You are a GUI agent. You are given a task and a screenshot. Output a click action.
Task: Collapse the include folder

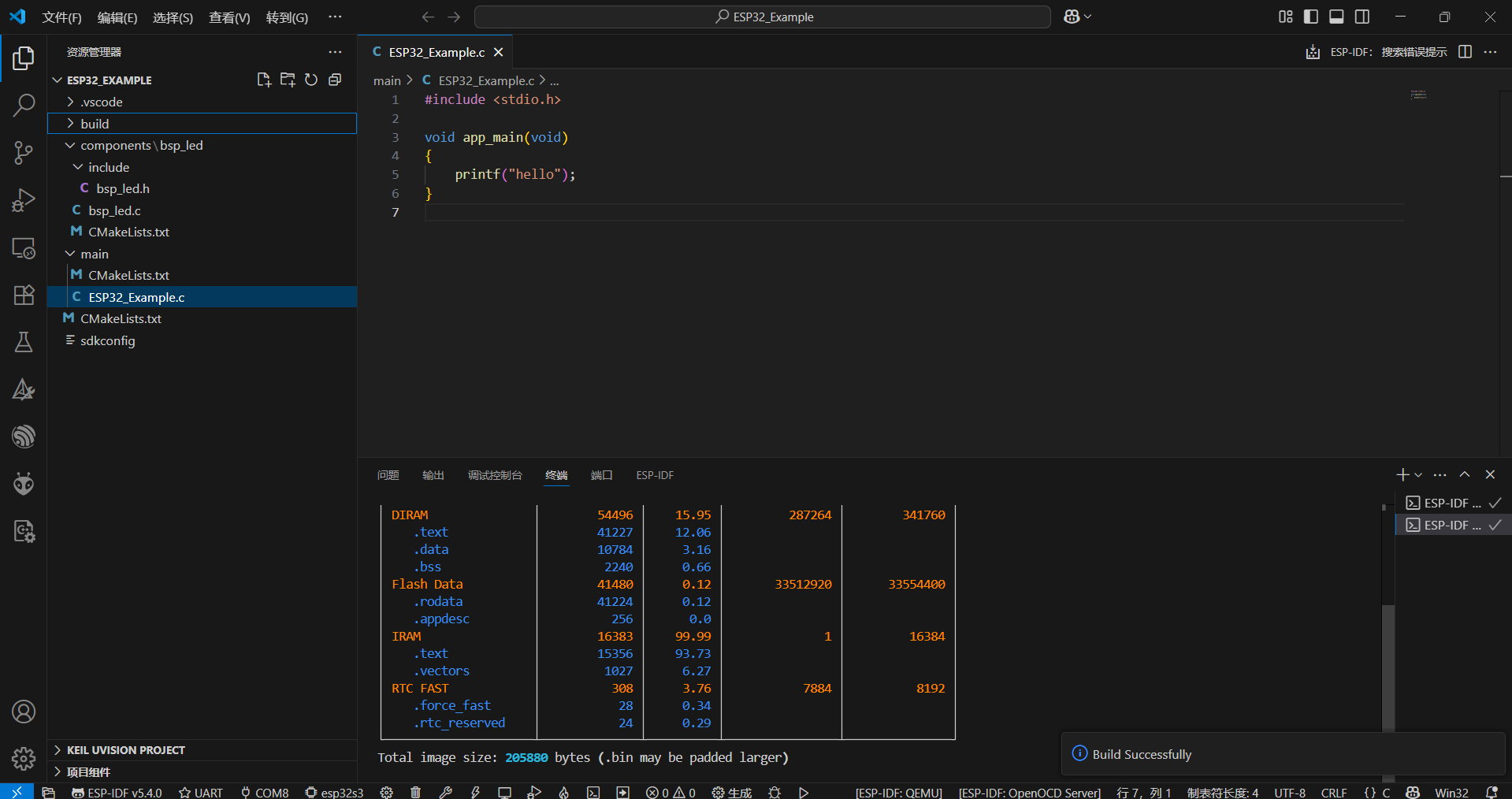[202, 167]
